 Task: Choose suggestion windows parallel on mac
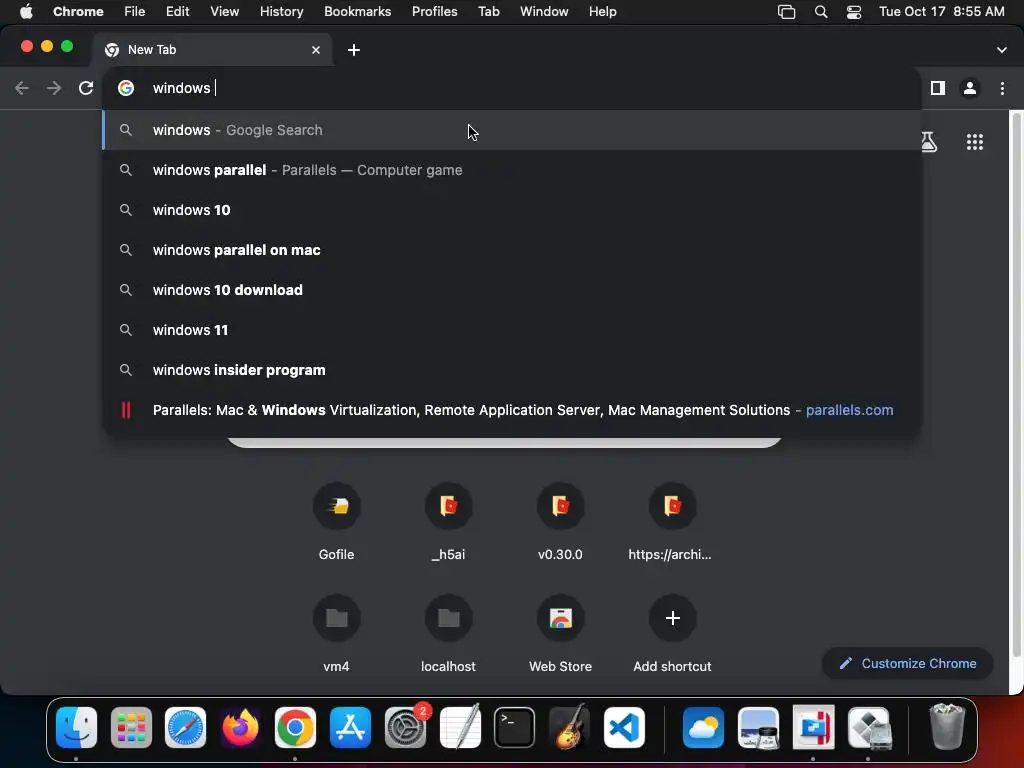(511, 250)
